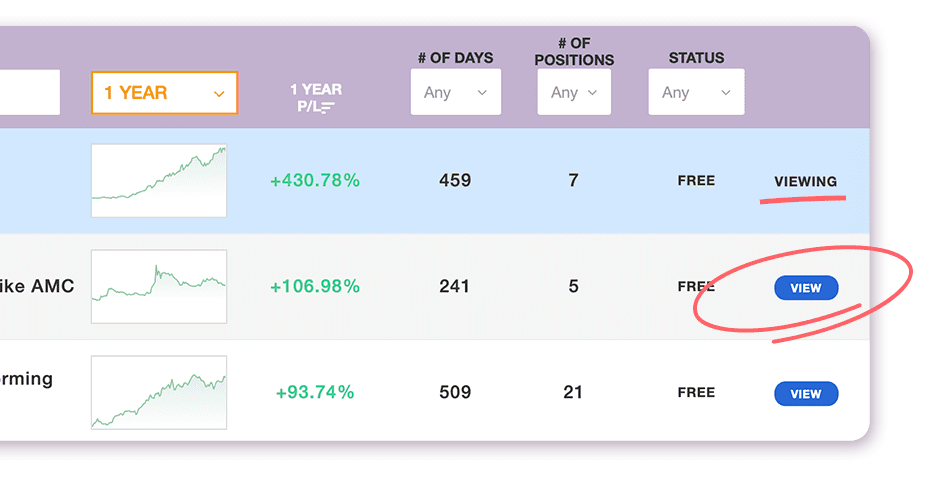Image resolution: width=930 pixels, height=477 pixels.
Task: Click the white search field at top left
Action: 29,92
